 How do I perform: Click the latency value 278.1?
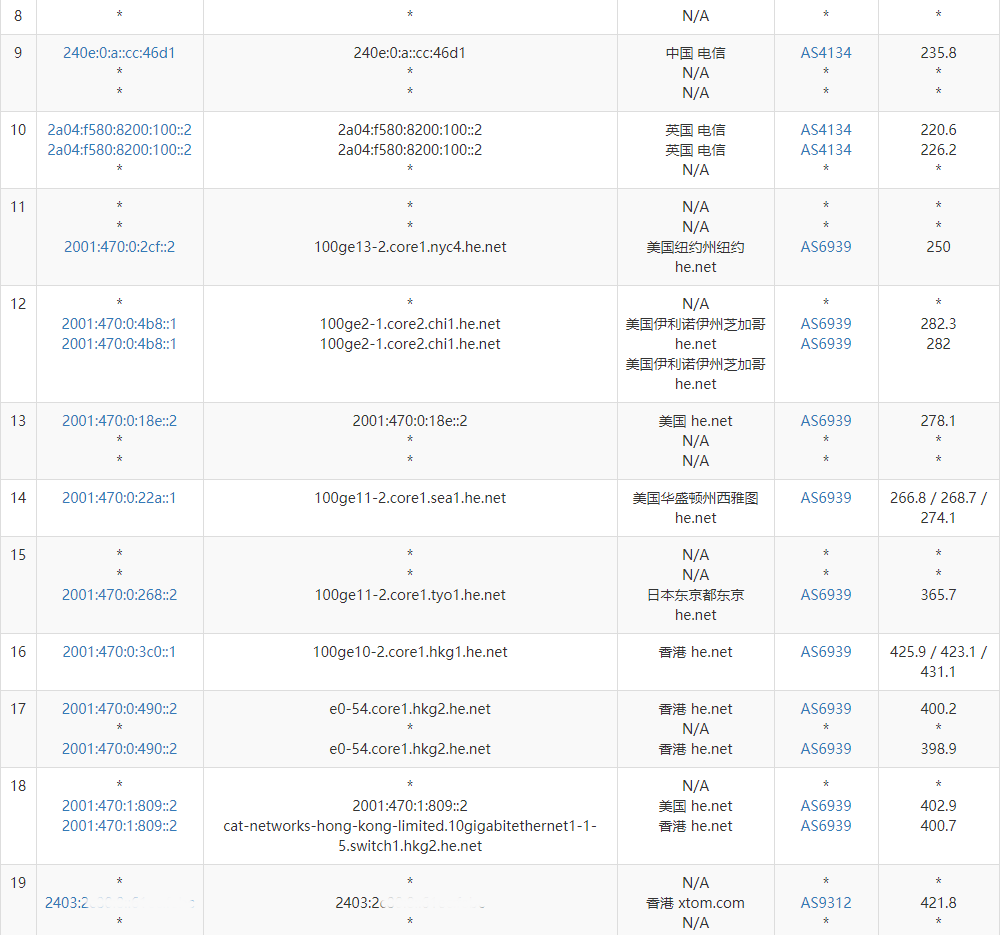point(938,421)
